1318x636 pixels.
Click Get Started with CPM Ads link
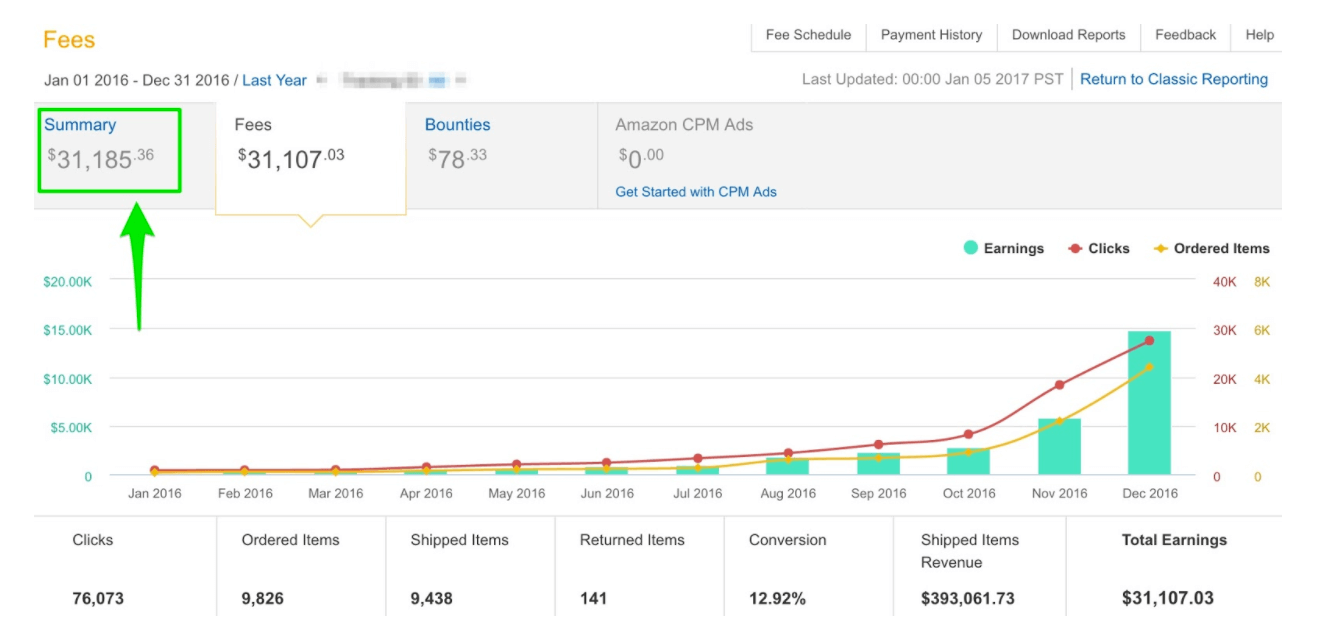(x=695, y=192)
